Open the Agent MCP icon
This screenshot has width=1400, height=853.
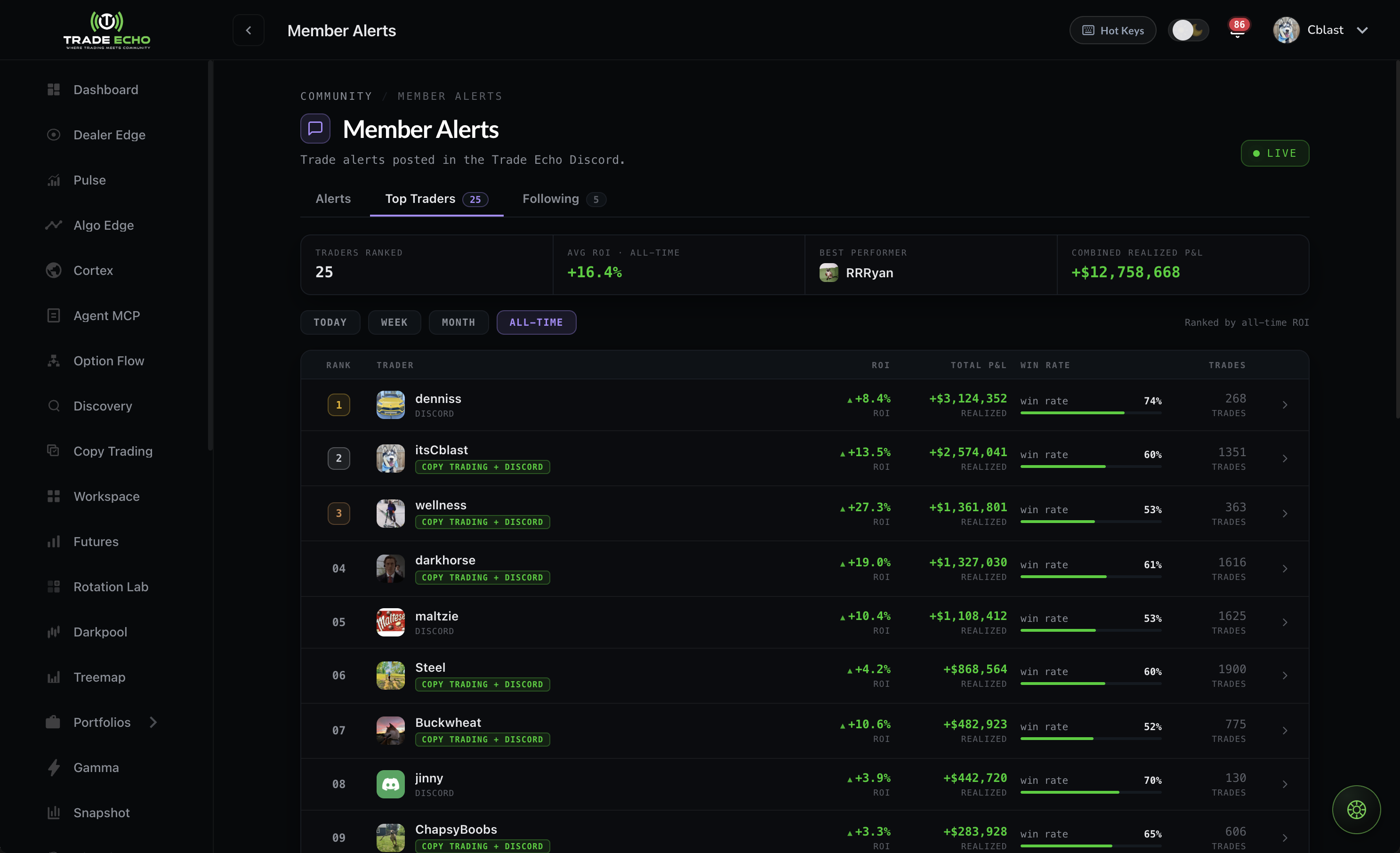point(53,315)
